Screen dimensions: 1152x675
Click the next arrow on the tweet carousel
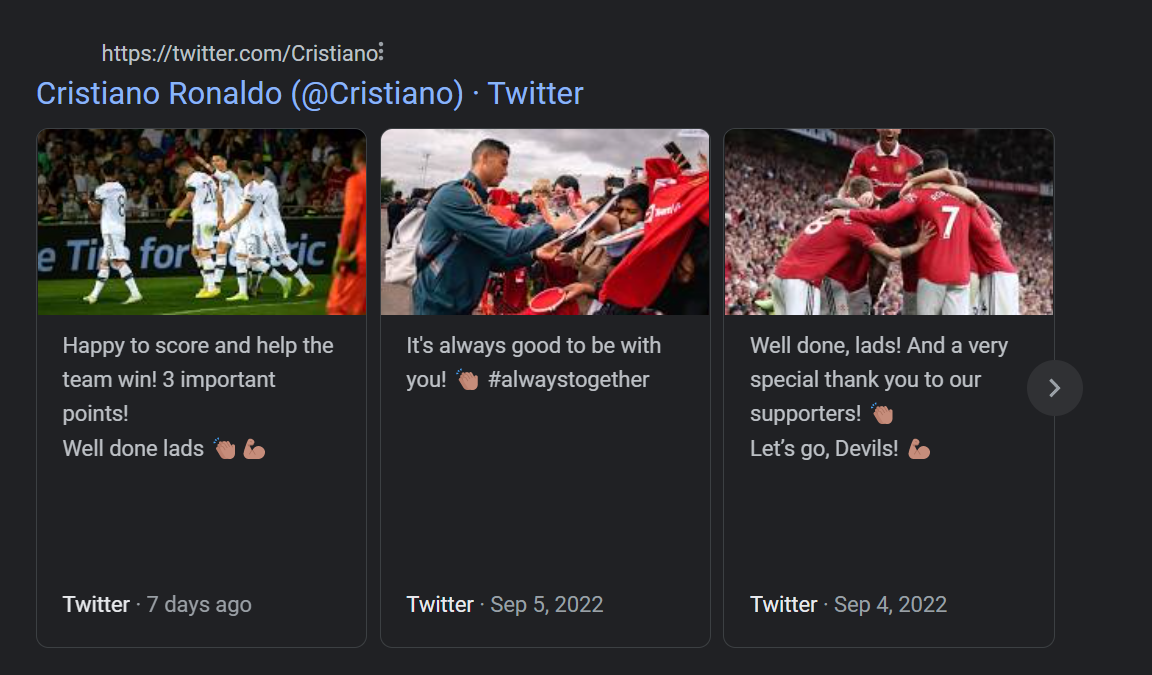(1054, 388)
